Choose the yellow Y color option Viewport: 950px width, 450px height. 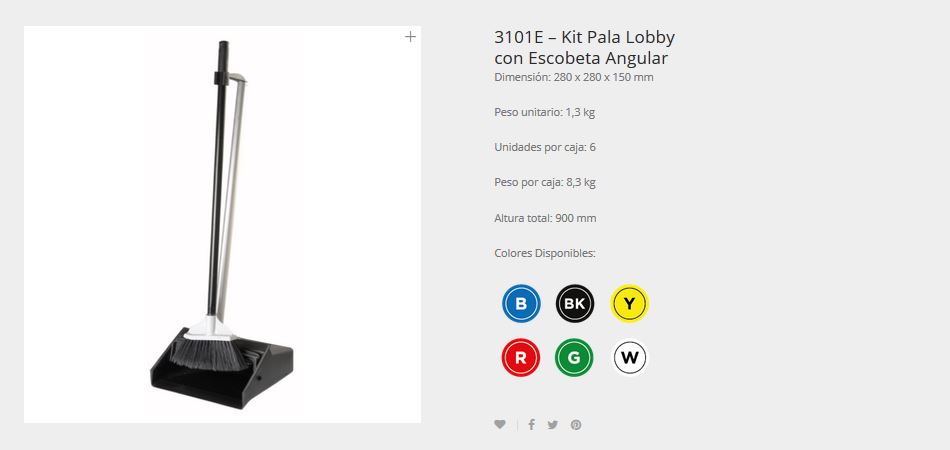coord(629,303)
